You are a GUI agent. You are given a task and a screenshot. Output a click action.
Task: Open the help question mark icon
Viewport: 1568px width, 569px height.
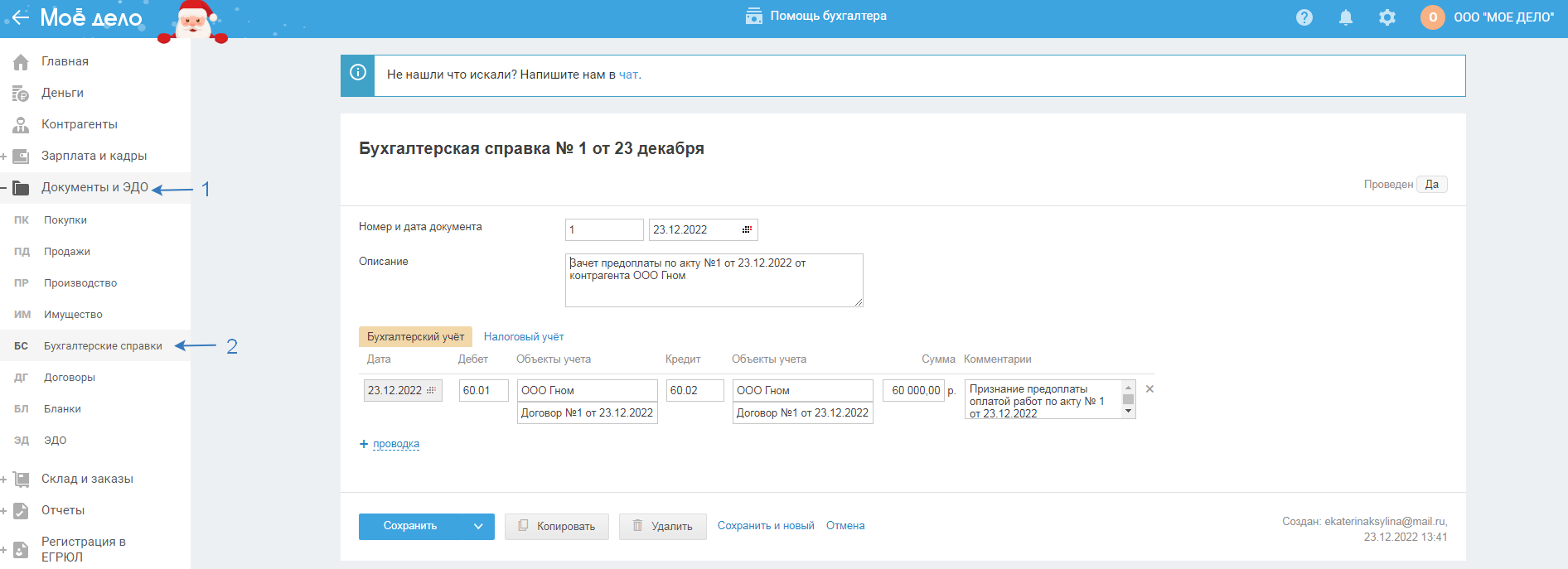point(1304,17)
